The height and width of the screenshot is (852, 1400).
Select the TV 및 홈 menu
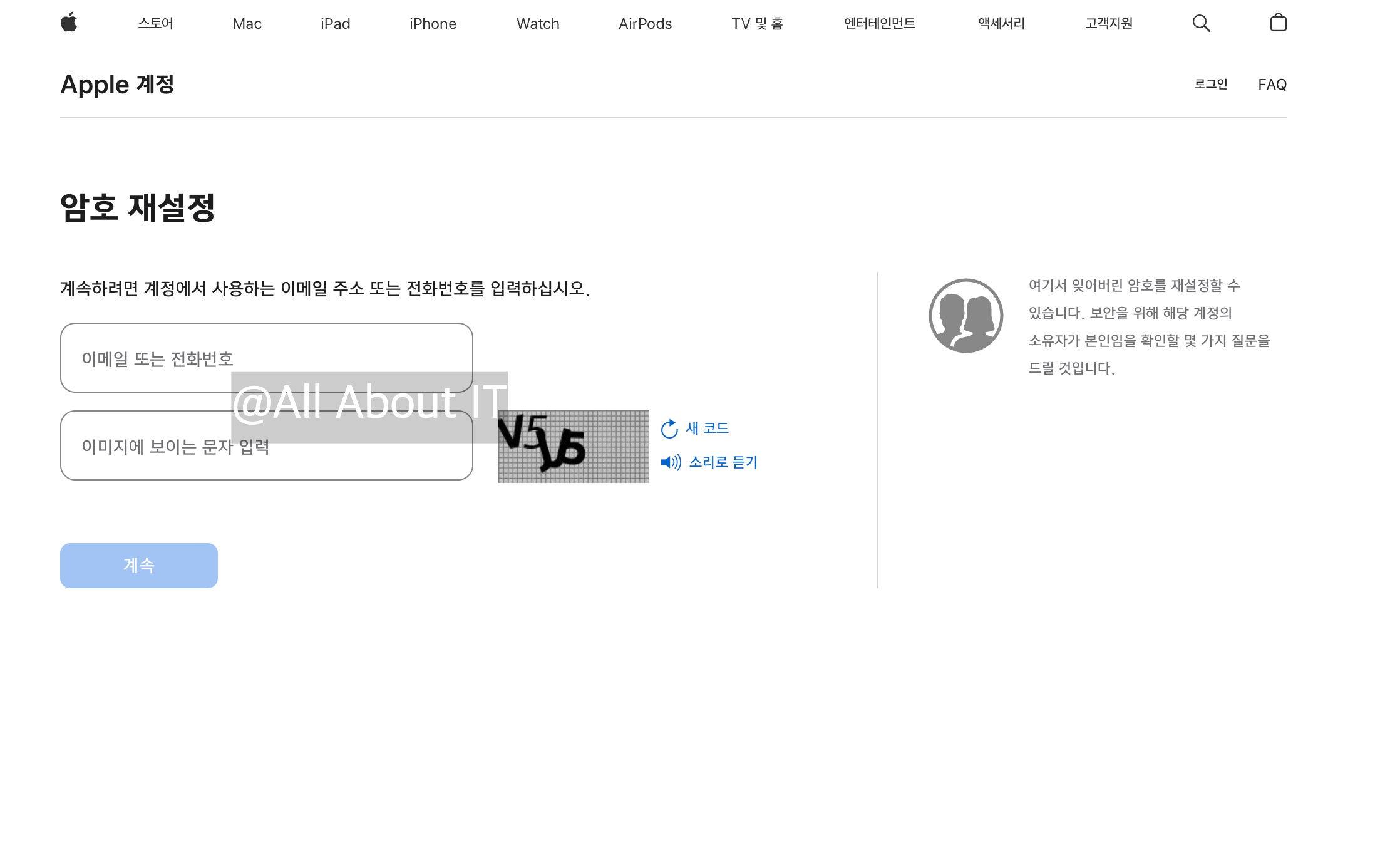tap(757, 24)
